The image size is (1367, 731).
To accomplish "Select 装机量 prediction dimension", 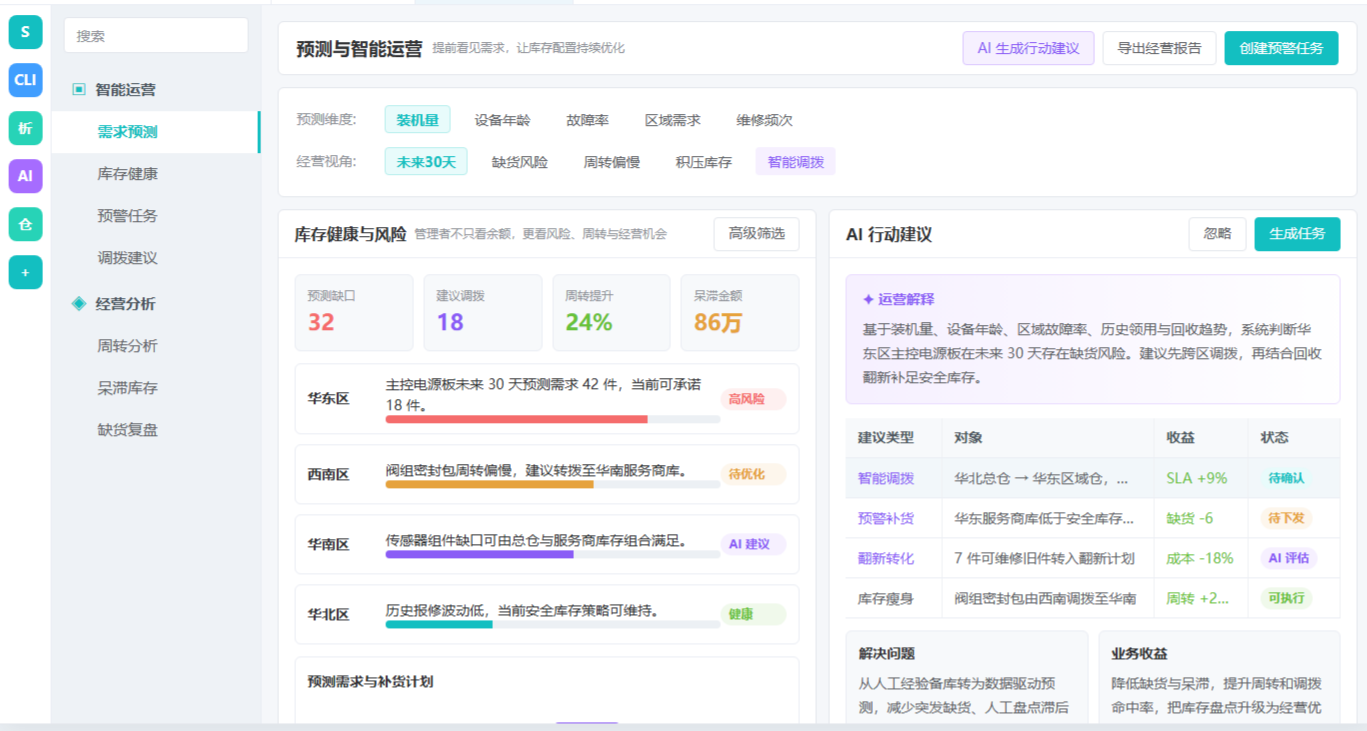I will [417, 120].
